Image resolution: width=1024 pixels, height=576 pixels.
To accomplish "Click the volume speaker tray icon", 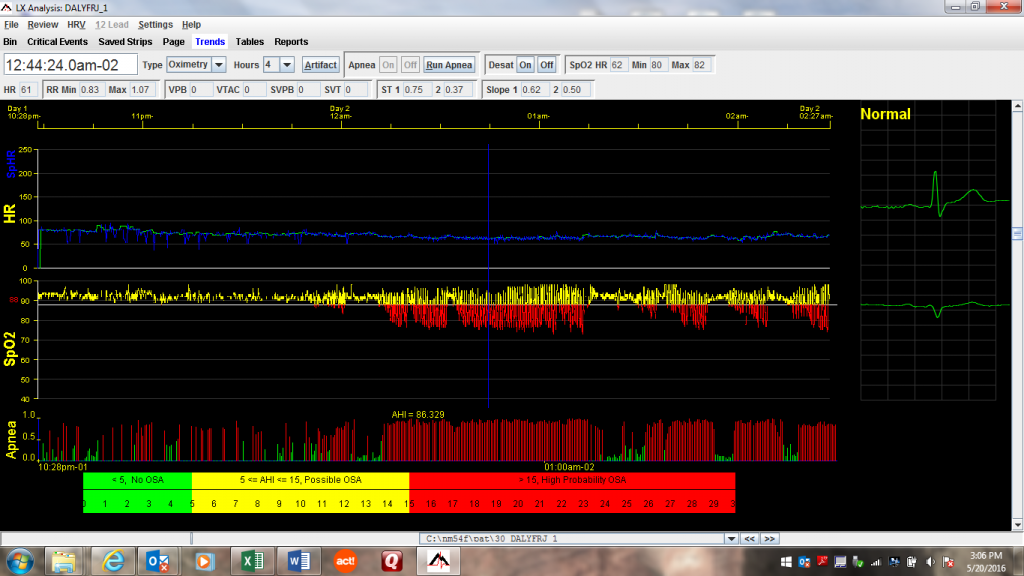I will tap(930, 562).
